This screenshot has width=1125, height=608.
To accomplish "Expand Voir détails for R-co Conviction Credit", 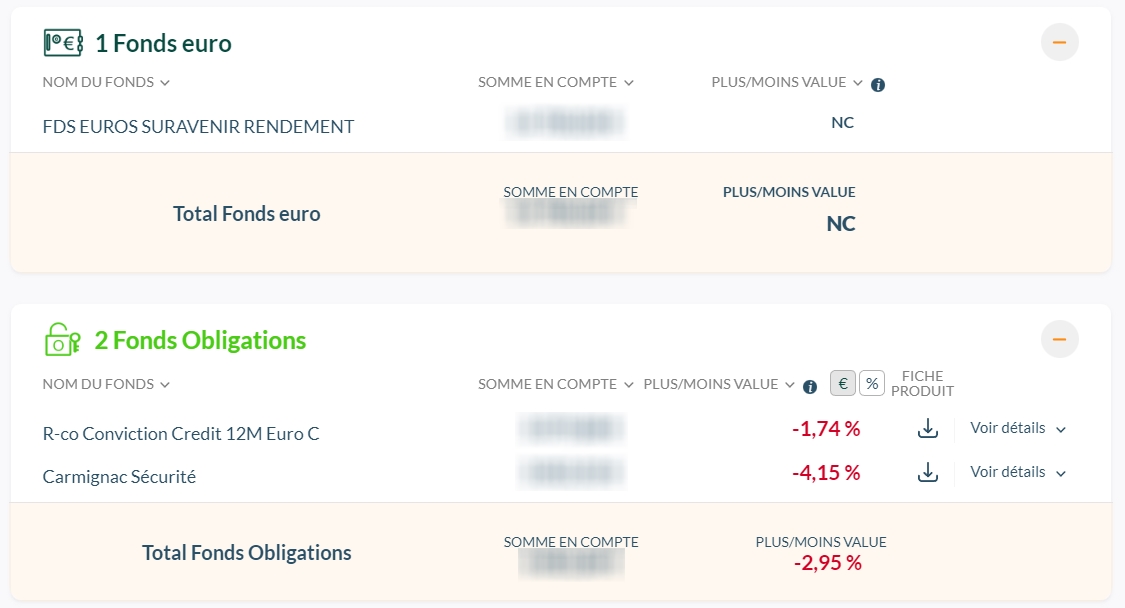I will pos(1018,429).
